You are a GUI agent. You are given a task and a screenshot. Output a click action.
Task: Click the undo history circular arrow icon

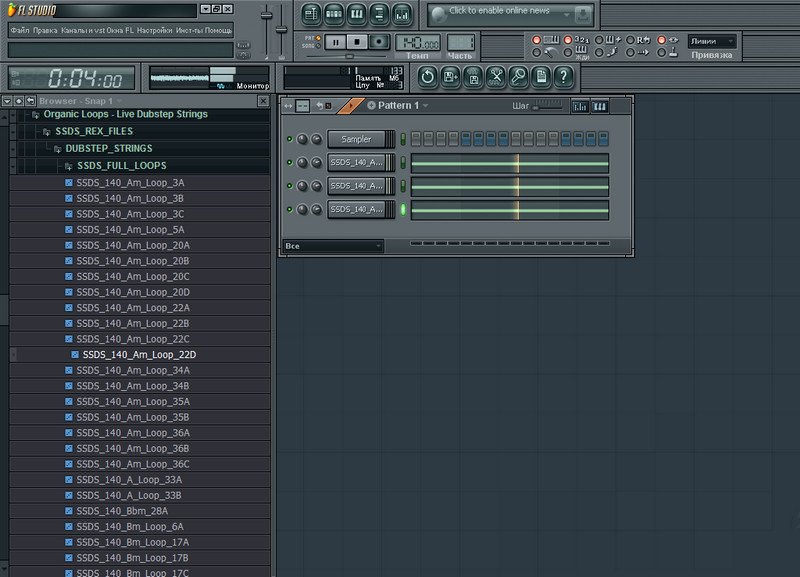click(427, 76)
